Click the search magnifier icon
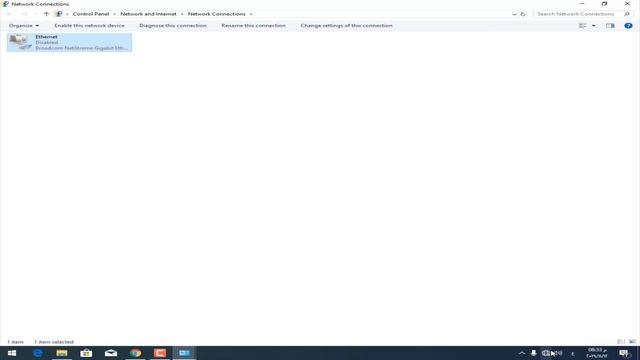The height and width of the screenshot is (360, 640). click(627, 14)
